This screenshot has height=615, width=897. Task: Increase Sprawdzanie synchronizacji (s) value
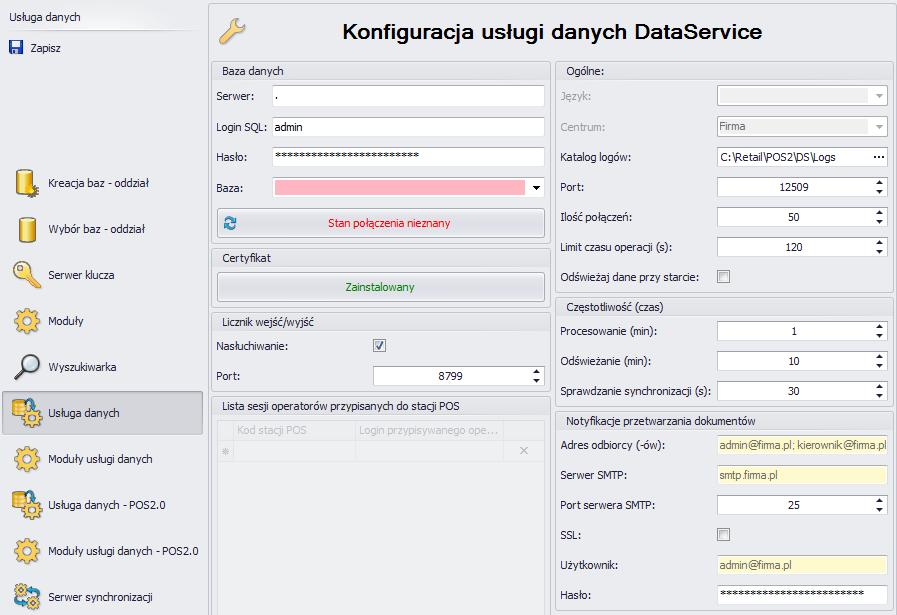(879, 387)
